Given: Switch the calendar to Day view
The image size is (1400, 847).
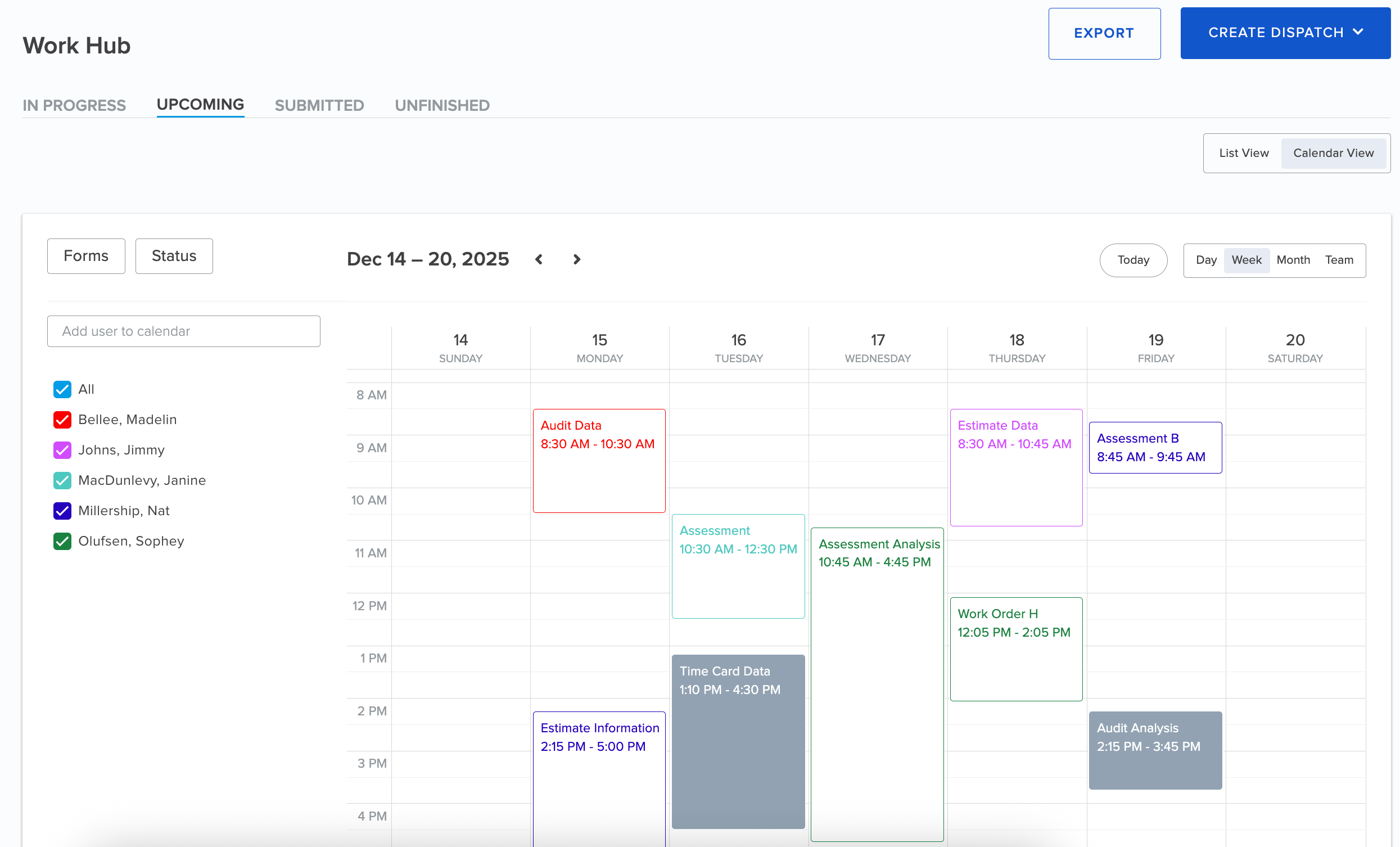Looking at the screenshot, I should 1205,260.
